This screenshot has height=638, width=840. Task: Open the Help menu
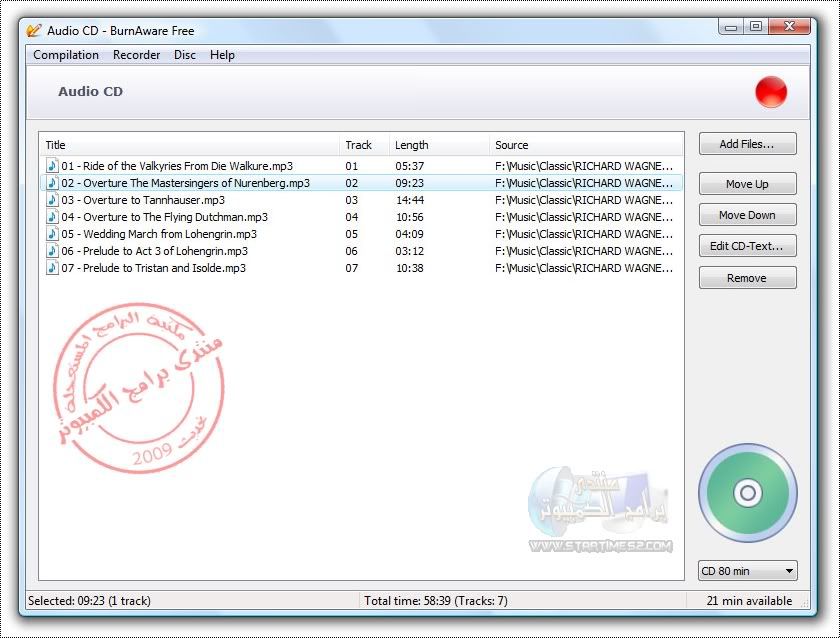222,55
